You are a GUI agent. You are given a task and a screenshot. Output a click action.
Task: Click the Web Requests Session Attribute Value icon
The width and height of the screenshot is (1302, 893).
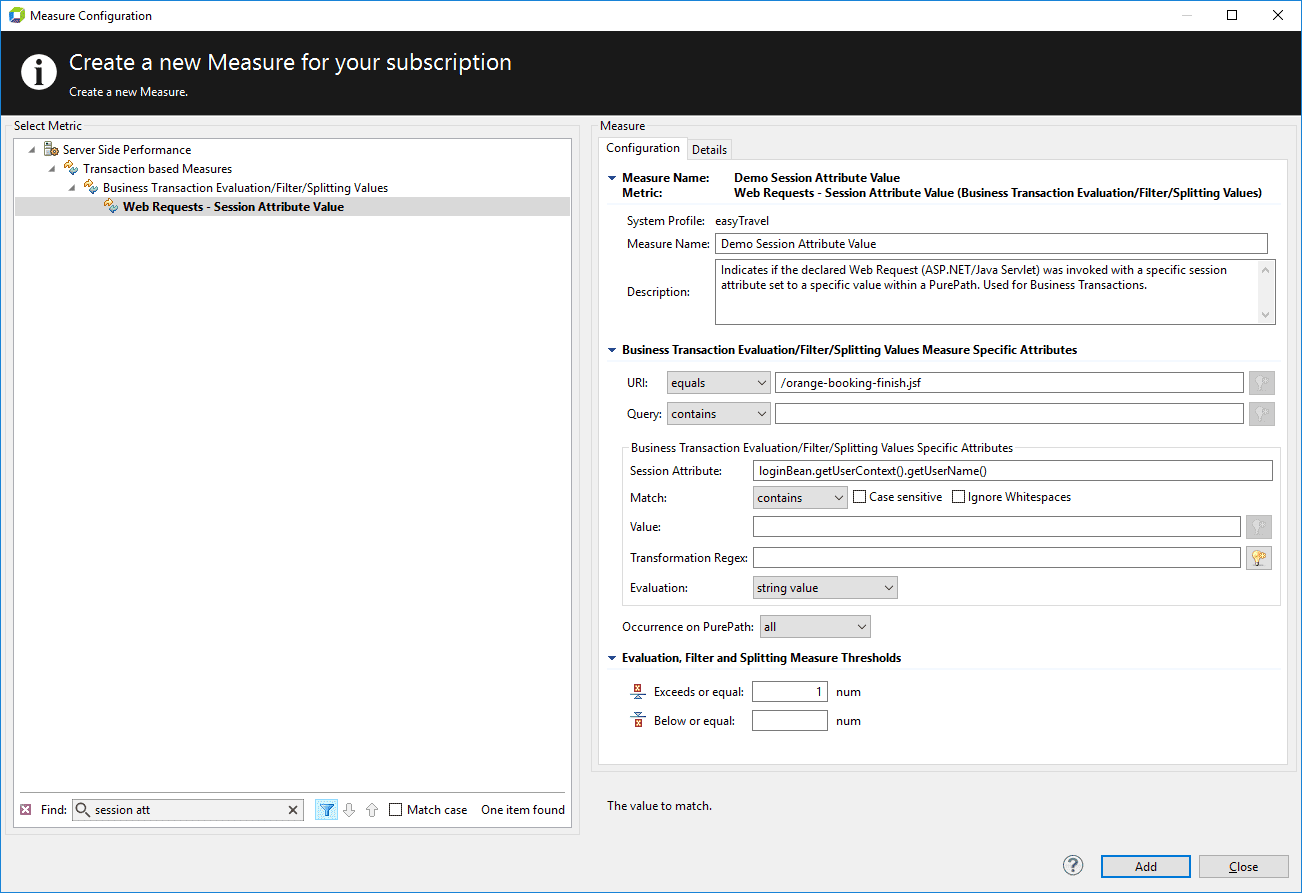[x=111, y=206]
